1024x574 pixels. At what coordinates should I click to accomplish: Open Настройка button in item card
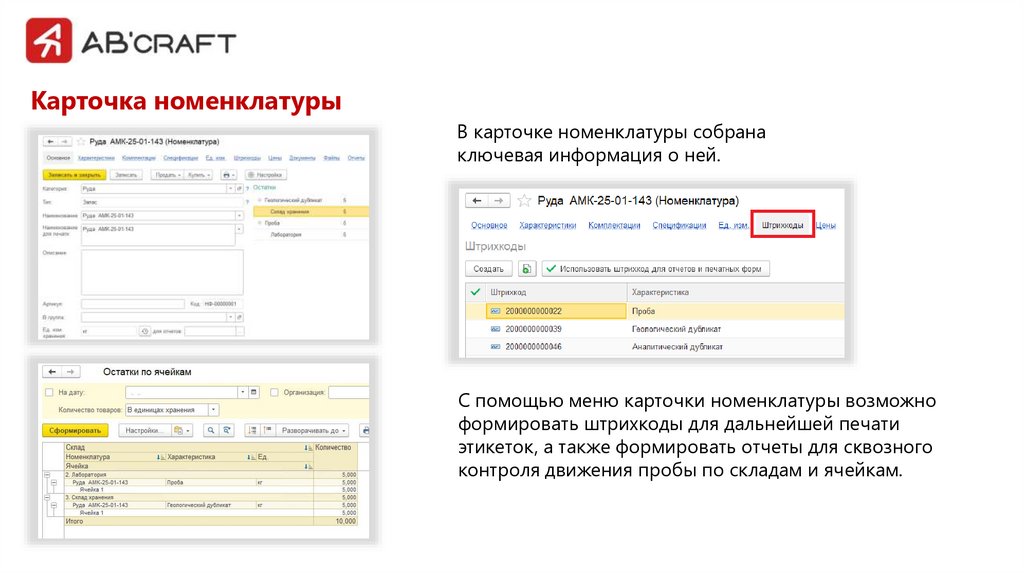pyautogui.click(x=264, y=175)
